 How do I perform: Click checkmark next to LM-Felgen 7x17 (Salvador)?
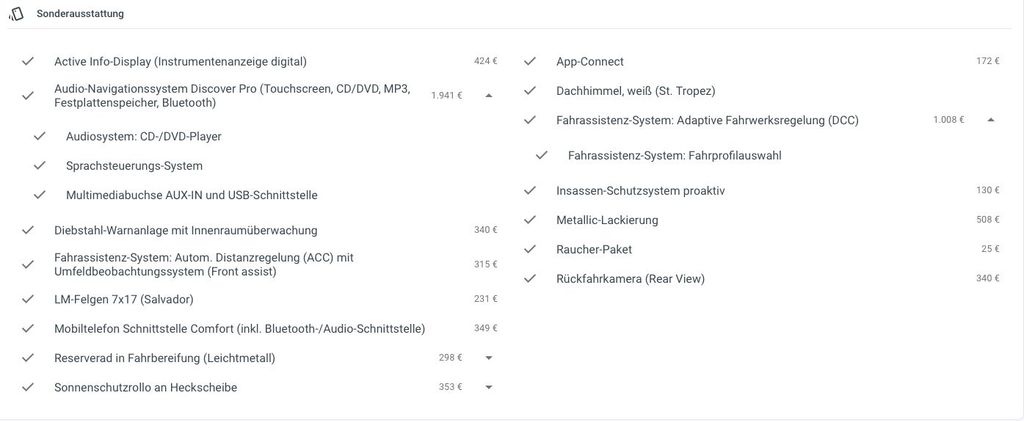click(27, 299)
